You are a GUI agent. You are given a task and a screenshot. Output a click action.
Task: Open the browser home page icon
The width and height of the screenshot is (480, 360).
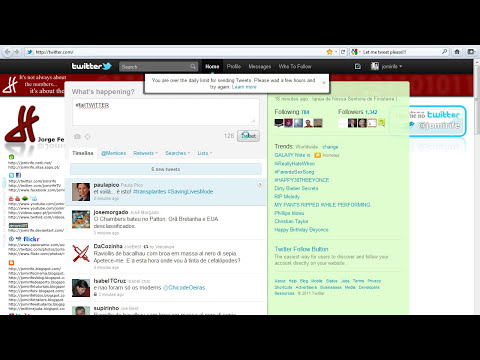(x=457, y=52)
